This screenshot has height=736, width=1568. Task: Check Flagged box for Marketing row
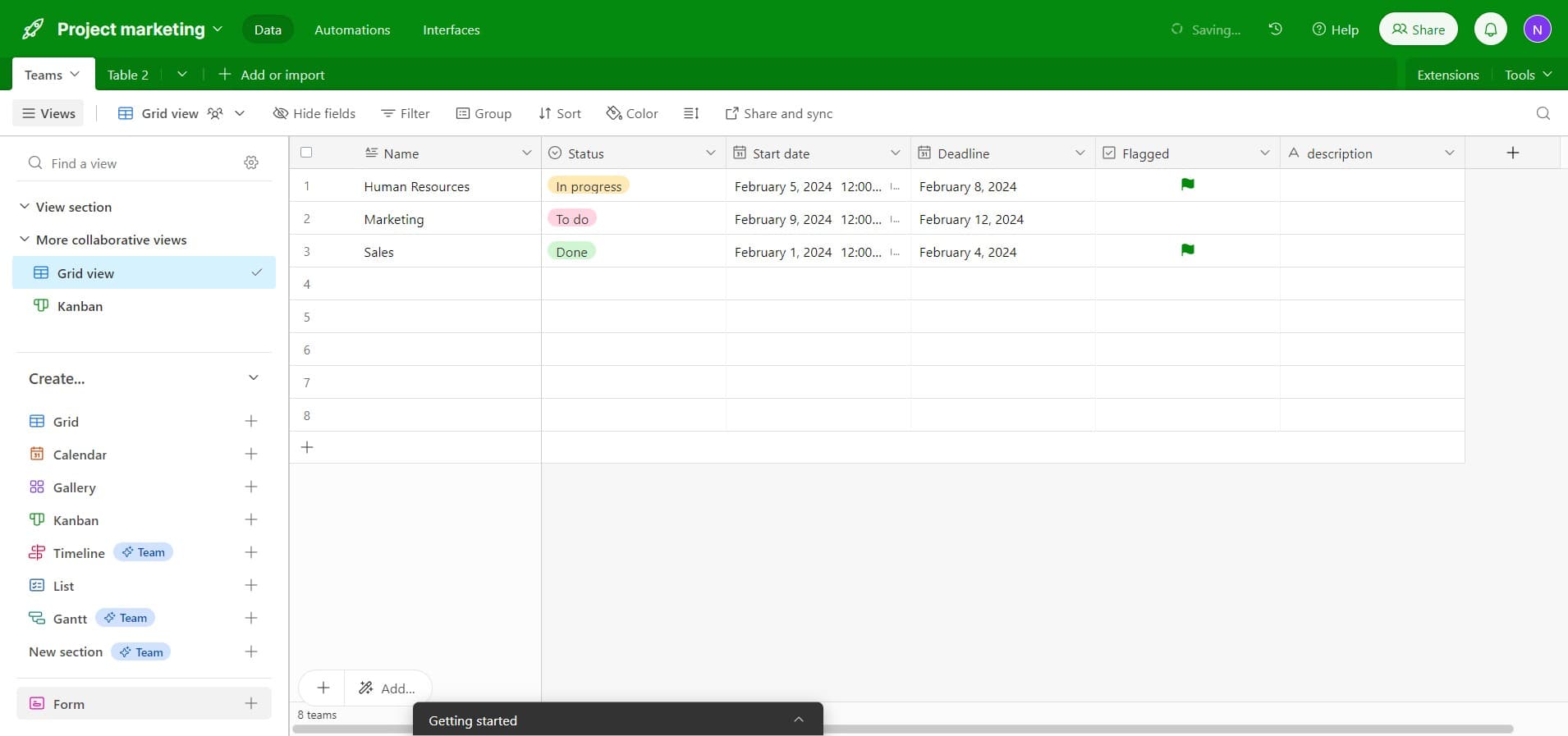point(1187,219)
